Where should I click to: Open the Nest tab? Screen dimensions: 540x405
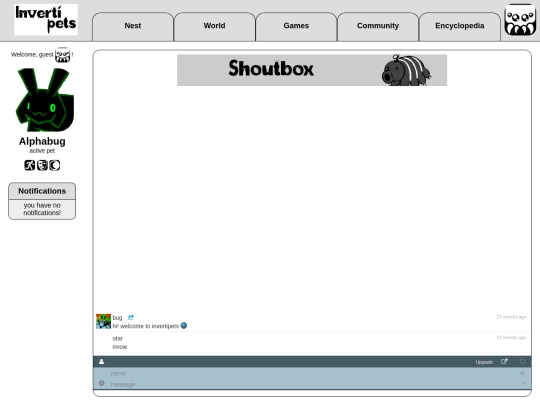click(133, 27)
